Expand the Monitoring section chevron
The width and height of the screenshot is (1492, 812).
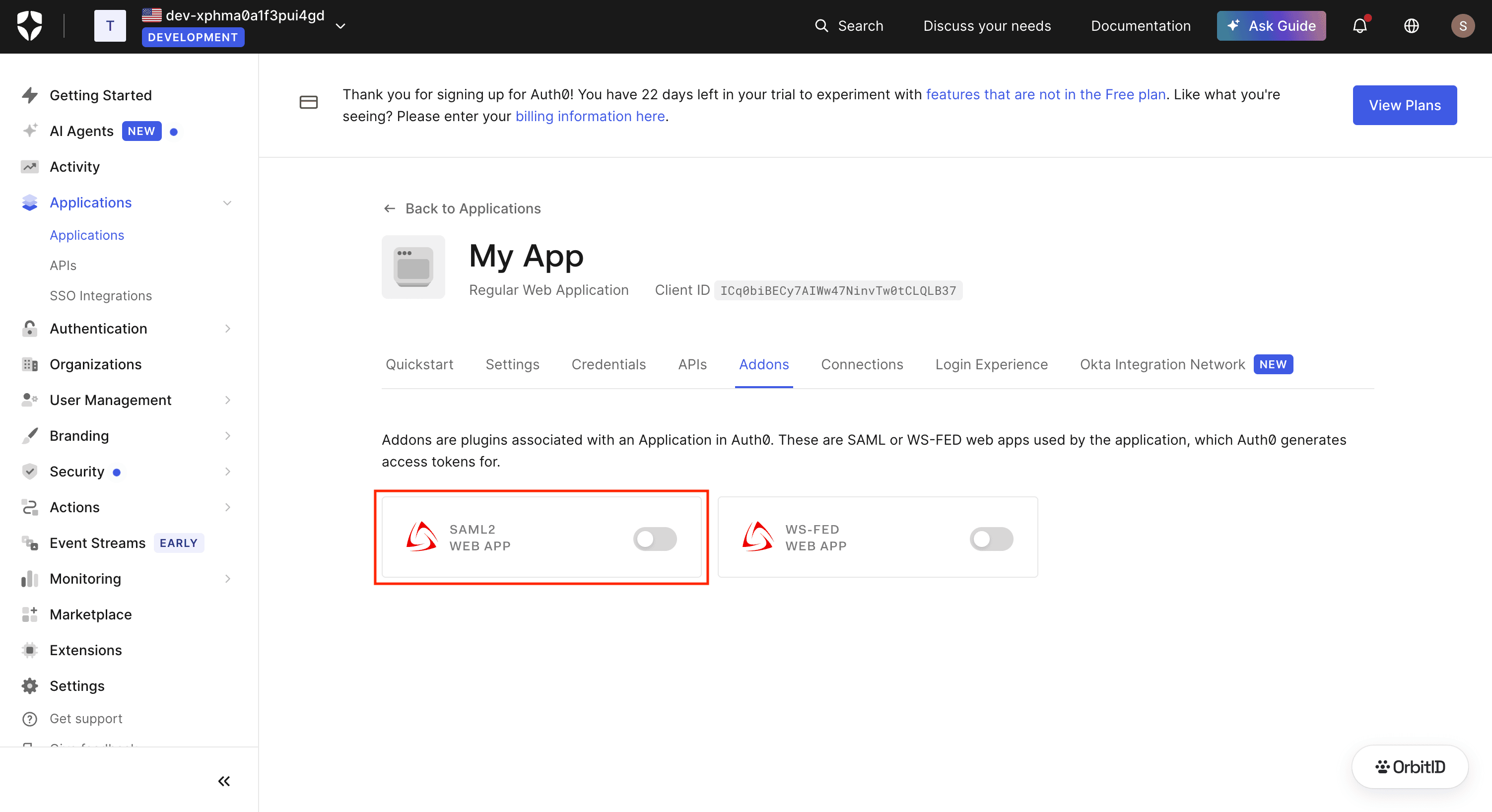[227, 579]
